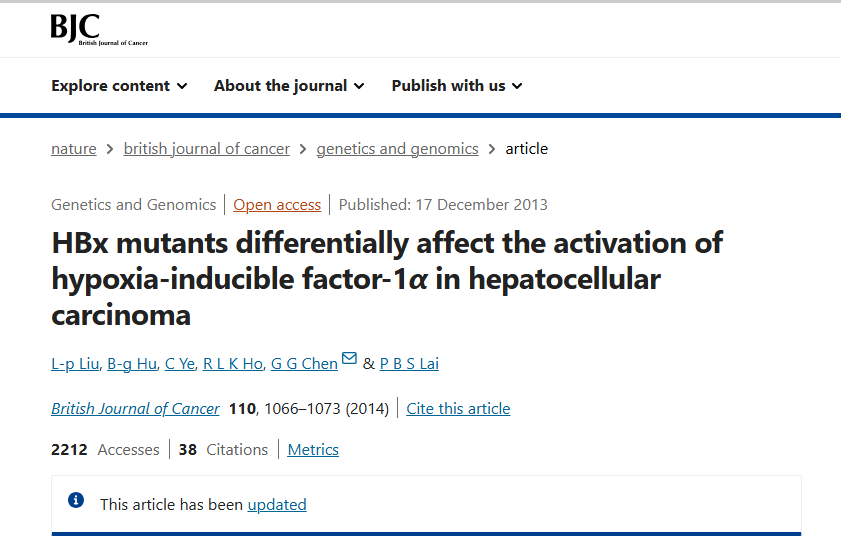Screen dimensions: 841x554
Task: Expand the Publish with us menu
Action: (456, 86)
